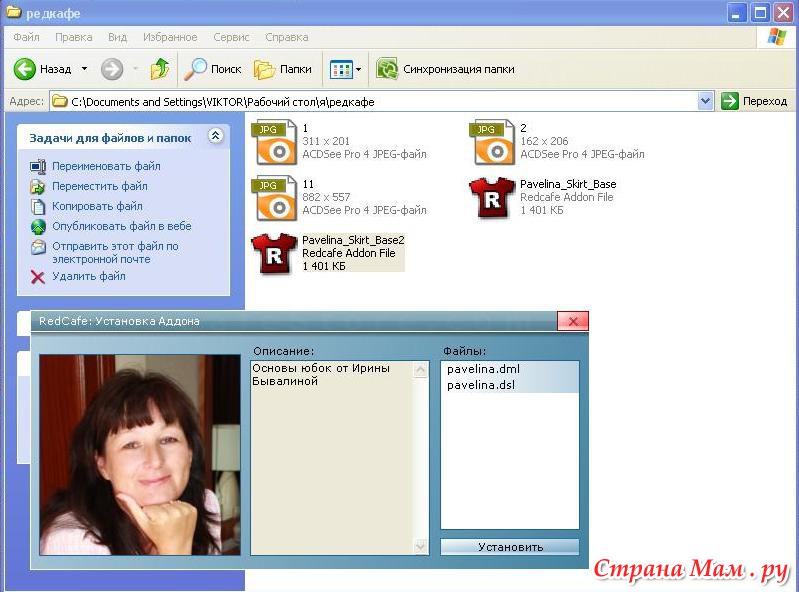Select the JPG file icon named 1
The height and width of the screenshot is (592, 799).
coord(275,141)
